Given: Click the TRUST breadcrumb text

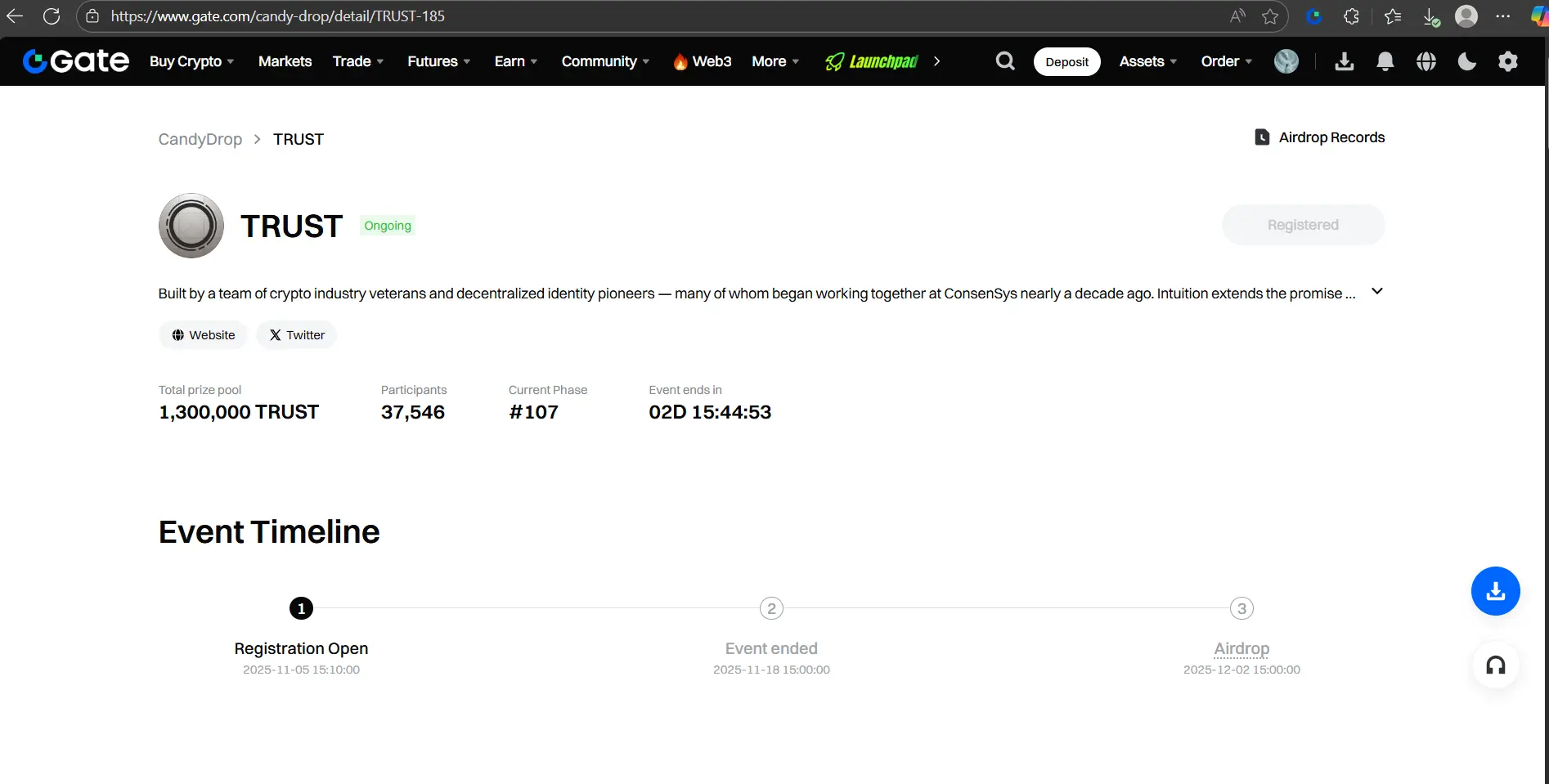Looking at the screenshot, I should 299,139.
